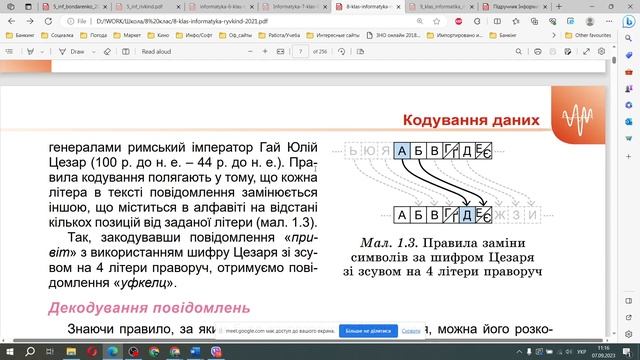Print the PDF document

[538, 52]
